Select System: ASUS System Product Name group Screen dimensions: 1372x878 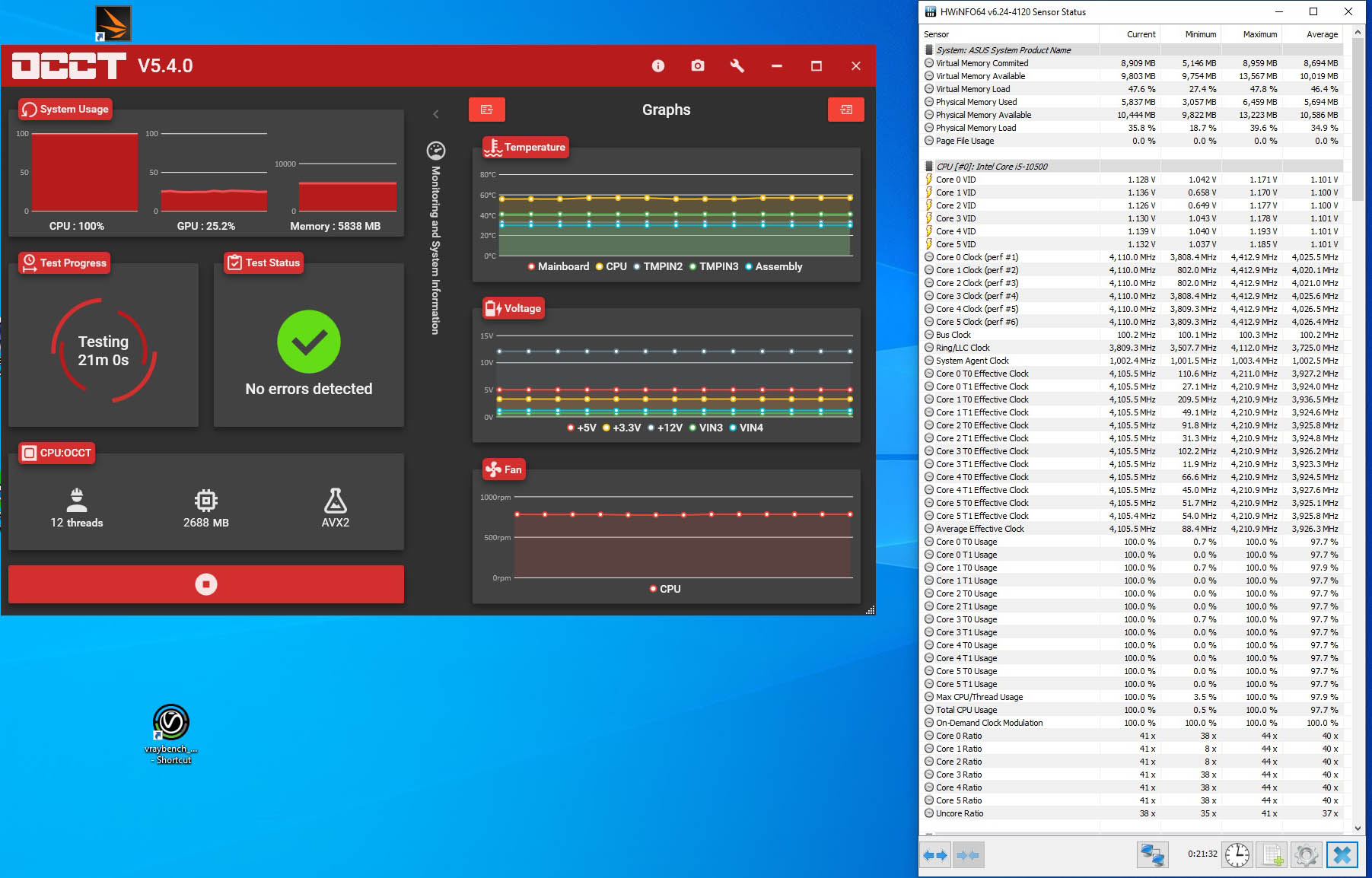(x=1132, y=50)
